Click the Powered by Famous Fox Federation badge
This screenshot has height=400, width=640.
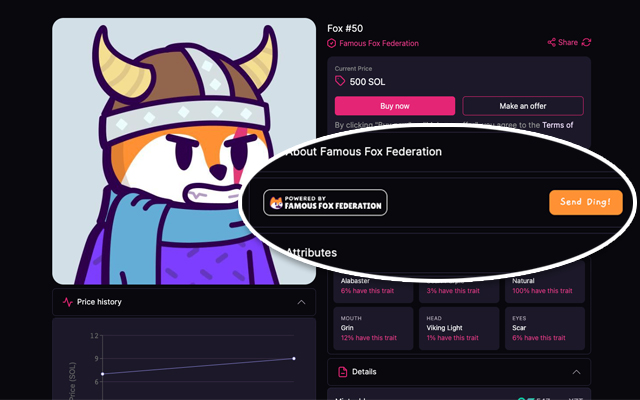tap(325, 203)
